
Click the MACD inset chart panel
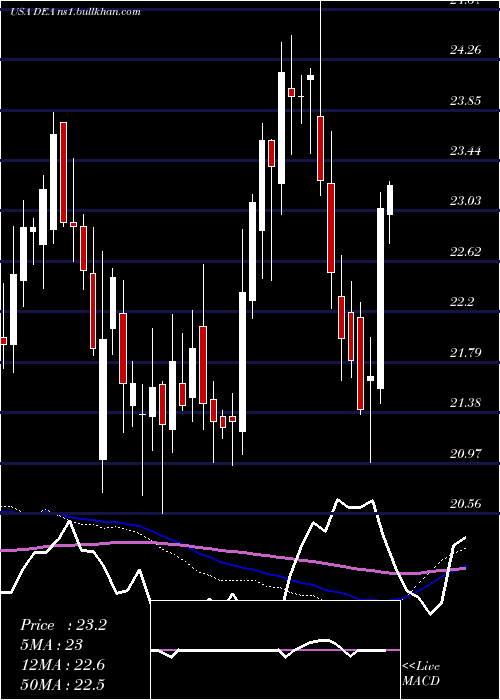point(275,650)
